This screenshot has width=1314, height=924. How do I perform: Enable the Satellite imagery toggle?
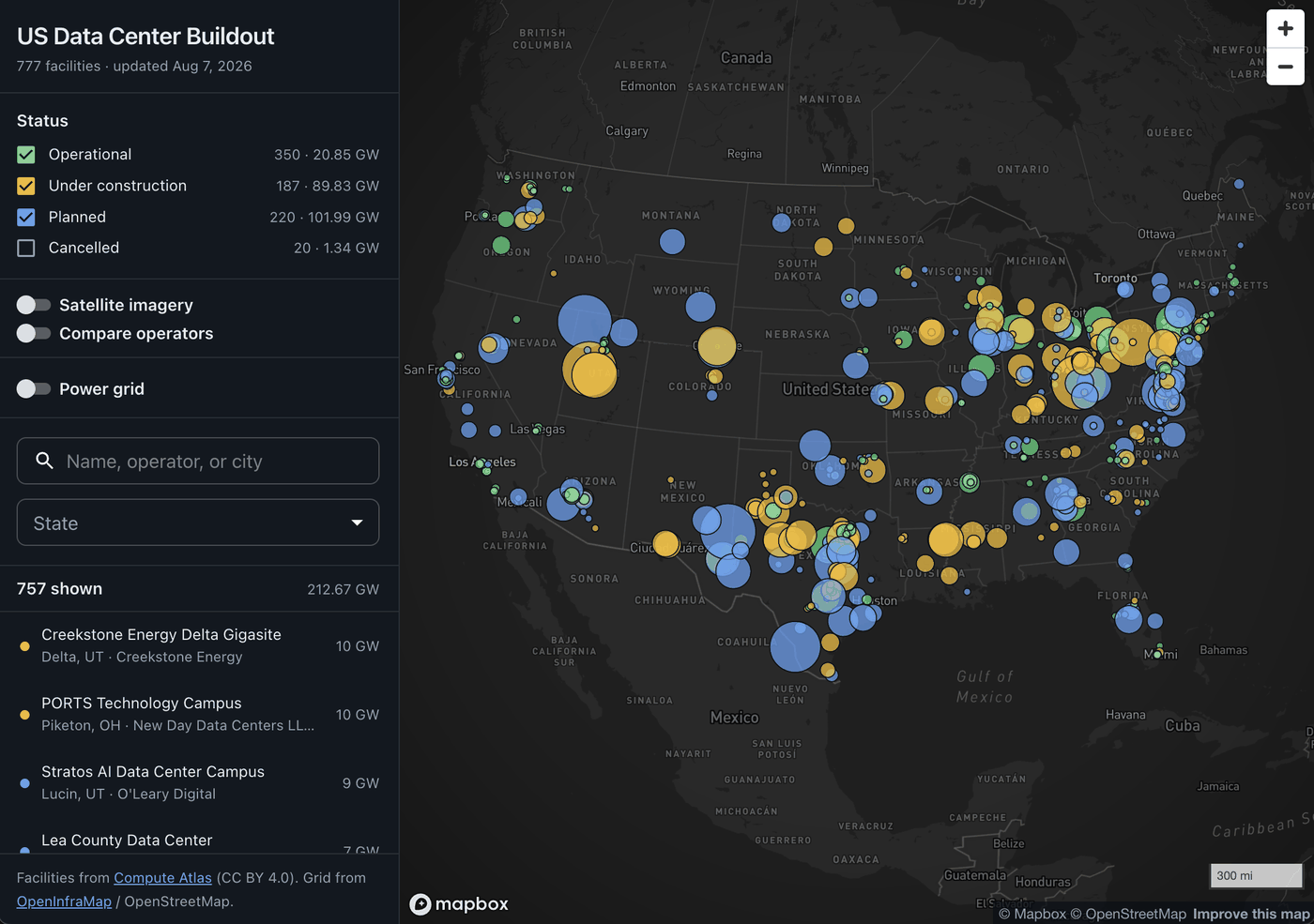tap(34, 305)
